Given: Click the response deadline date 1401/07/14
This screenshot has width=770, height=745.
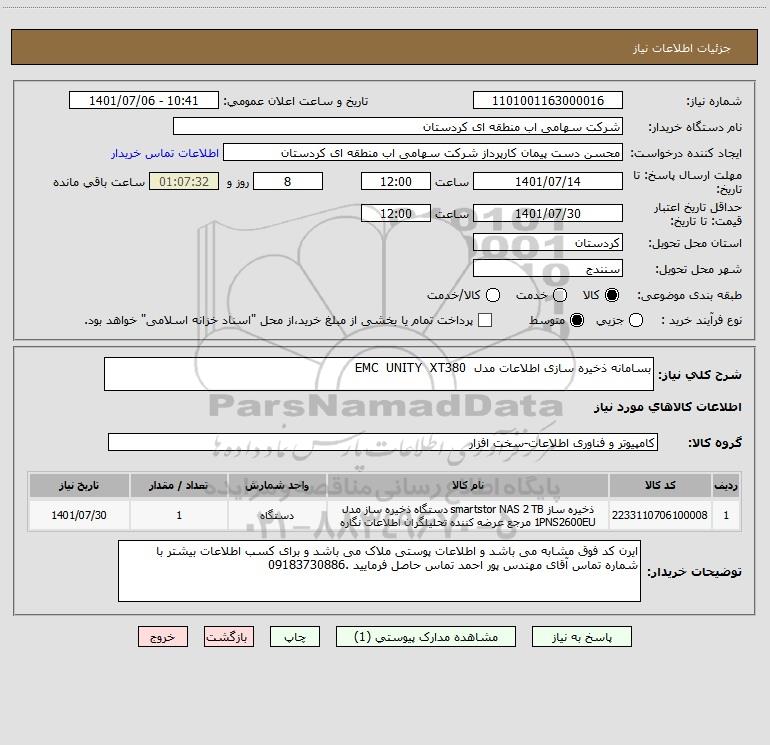Looking at the screenshot, I should [x=548, y=182].
